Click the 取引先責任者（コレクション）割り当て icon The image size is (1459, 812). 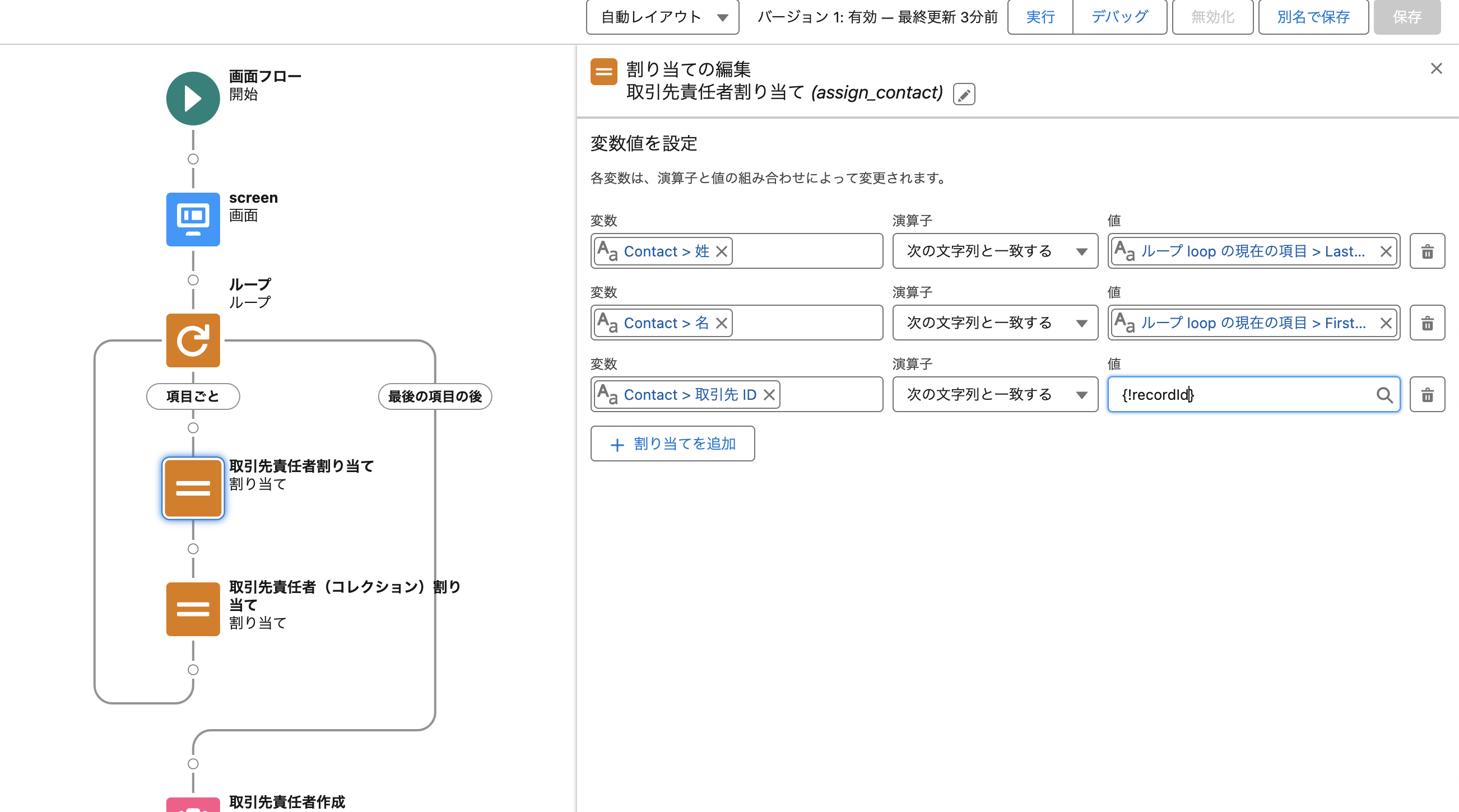(x=193, y=609)
